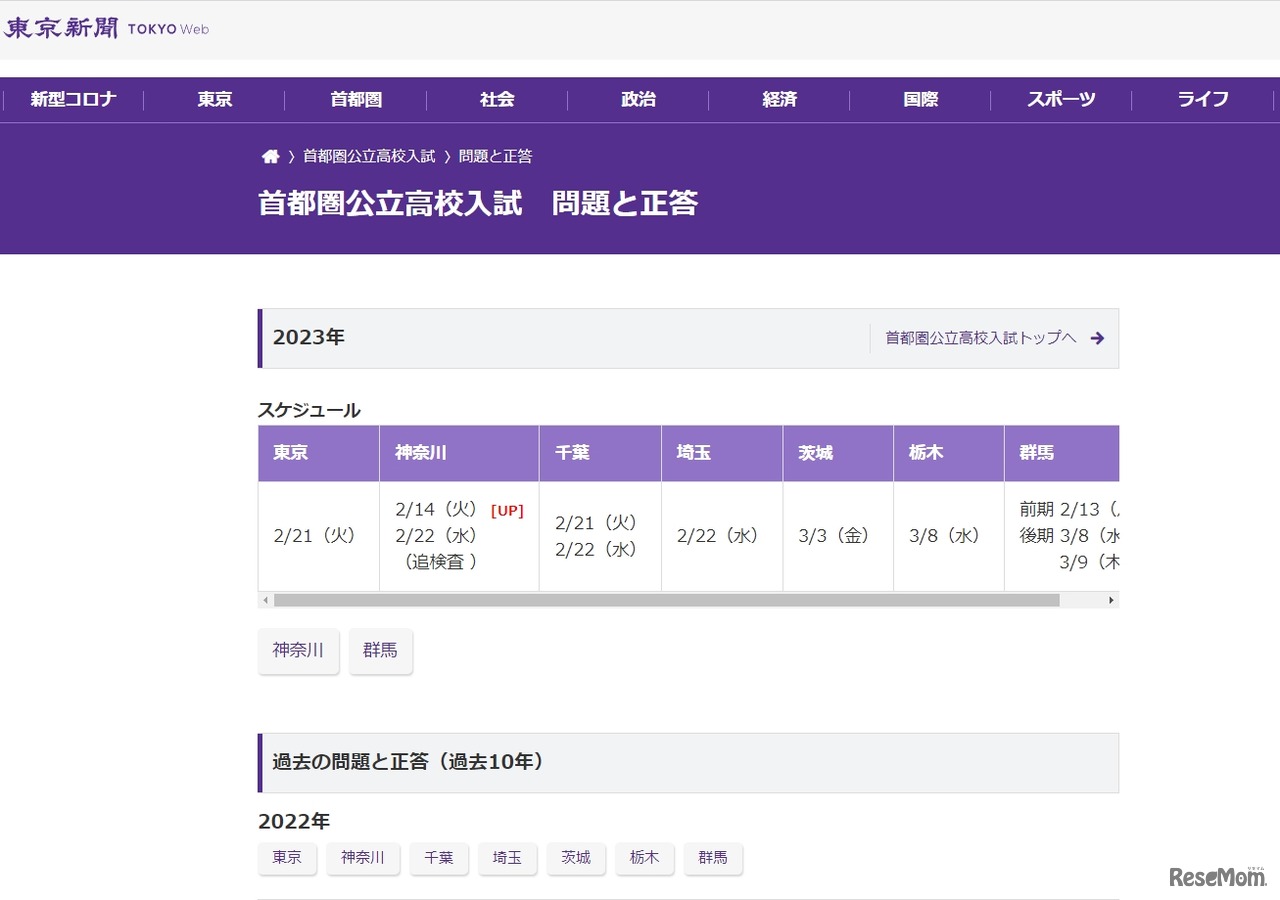Open the 経済 category

pos(779,100)
